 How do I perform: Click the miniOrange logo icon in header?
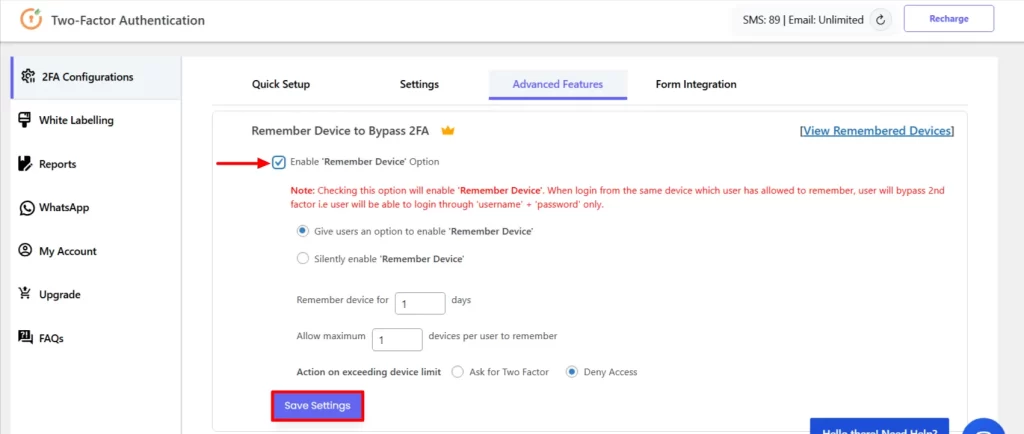[x=31, y=19]
